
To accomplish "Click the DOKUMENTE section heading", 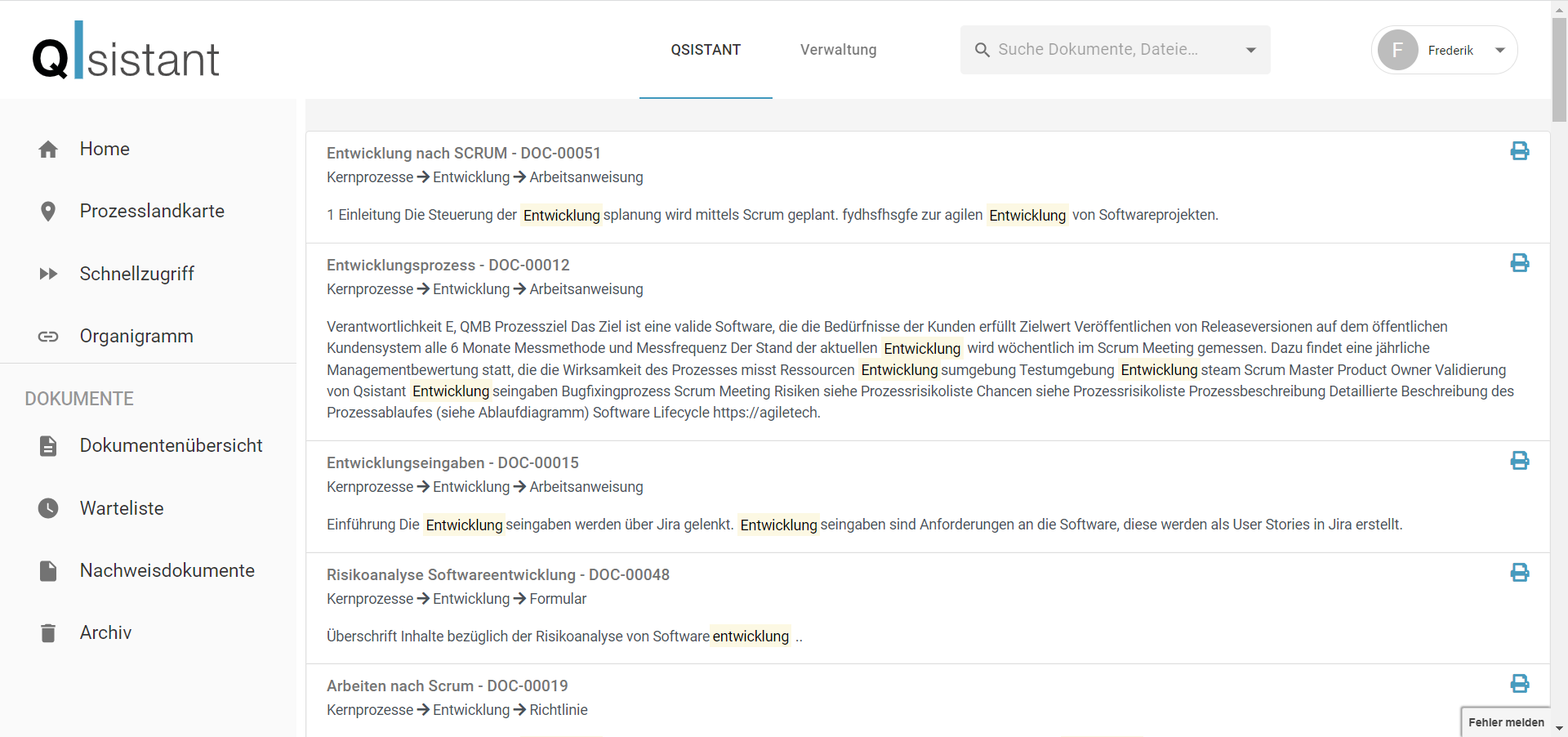I will (79, 399).
